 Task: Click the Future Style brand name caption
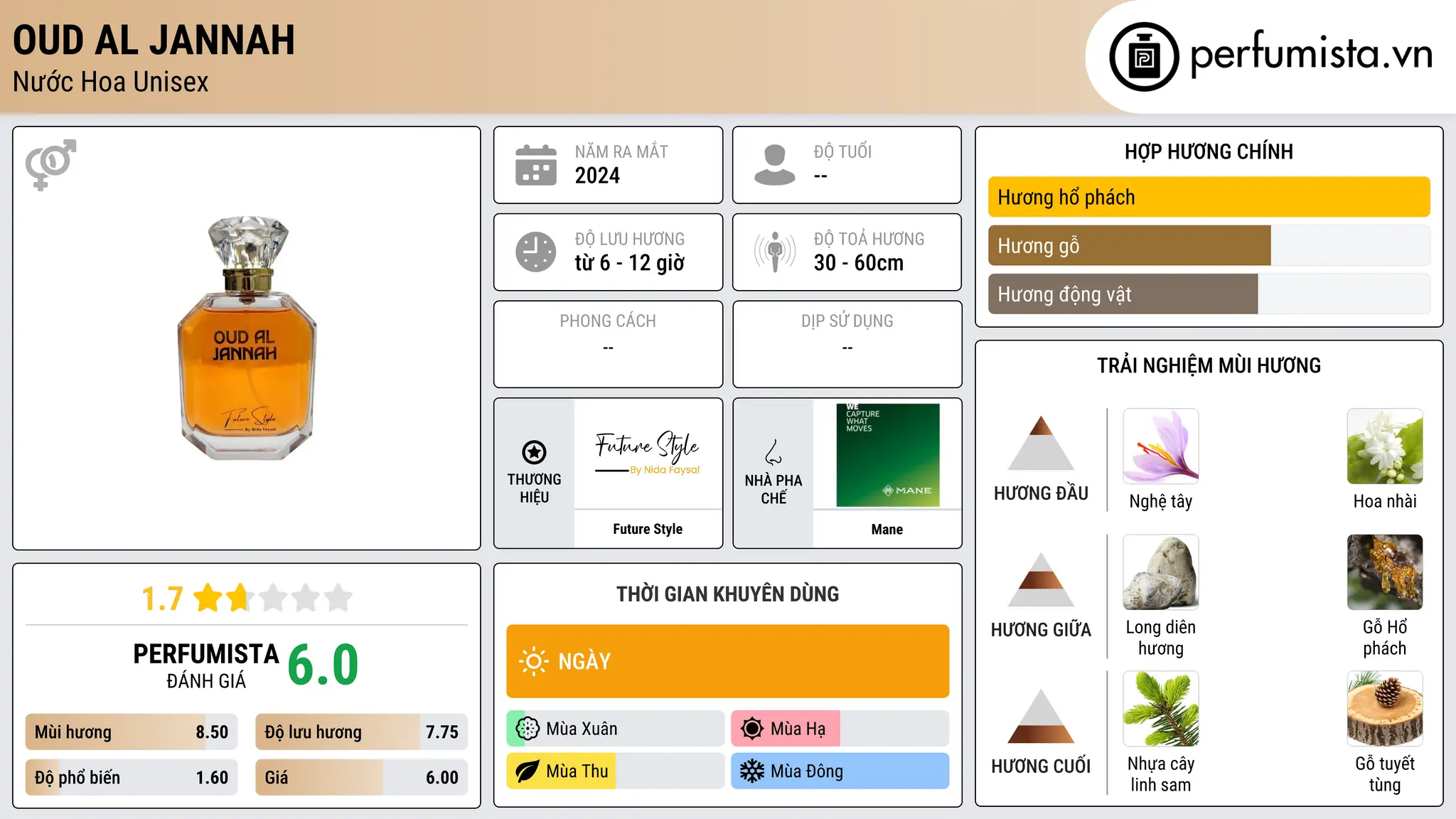648,529
